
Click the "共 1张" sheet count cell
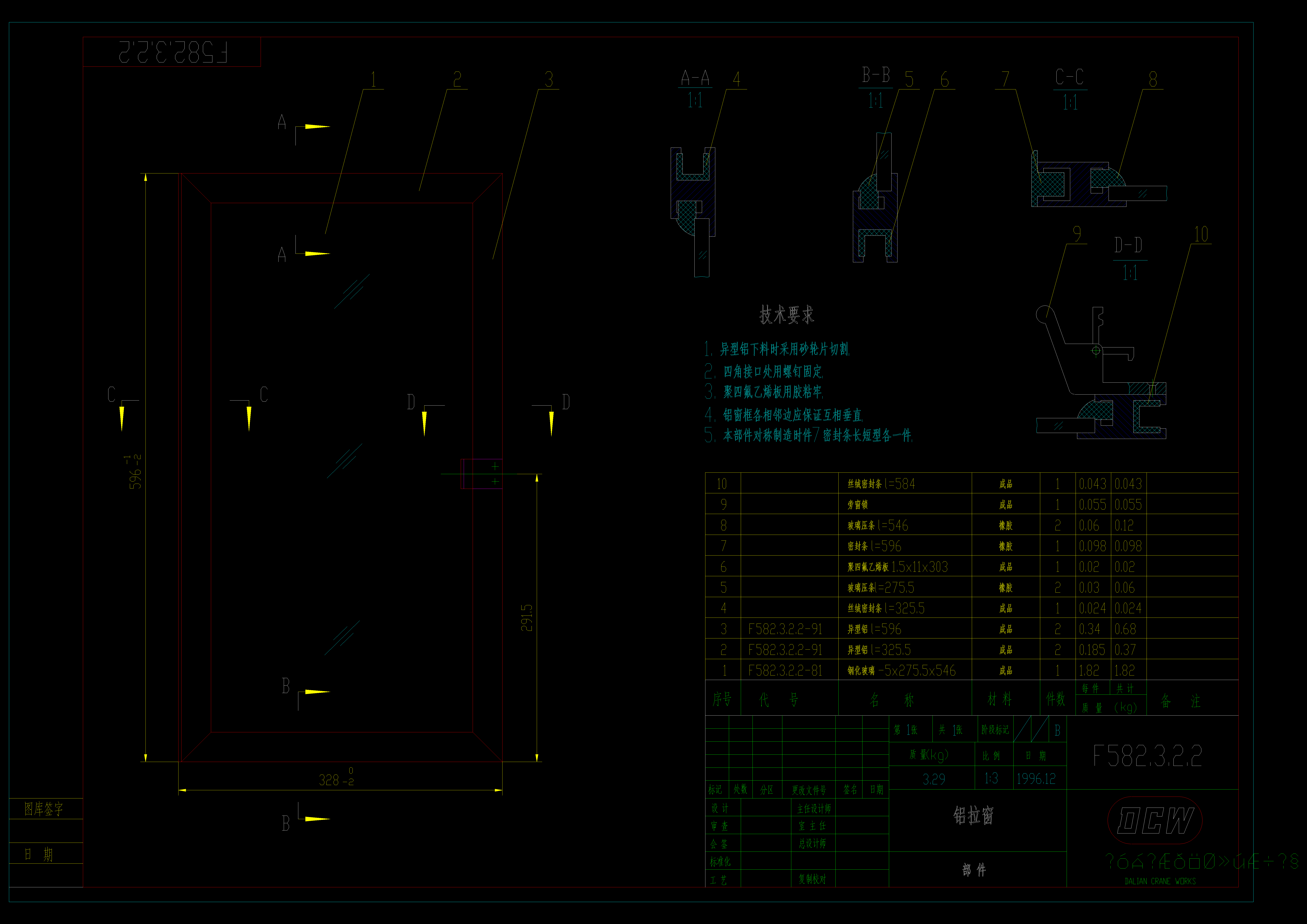click(x=951, y=730)
